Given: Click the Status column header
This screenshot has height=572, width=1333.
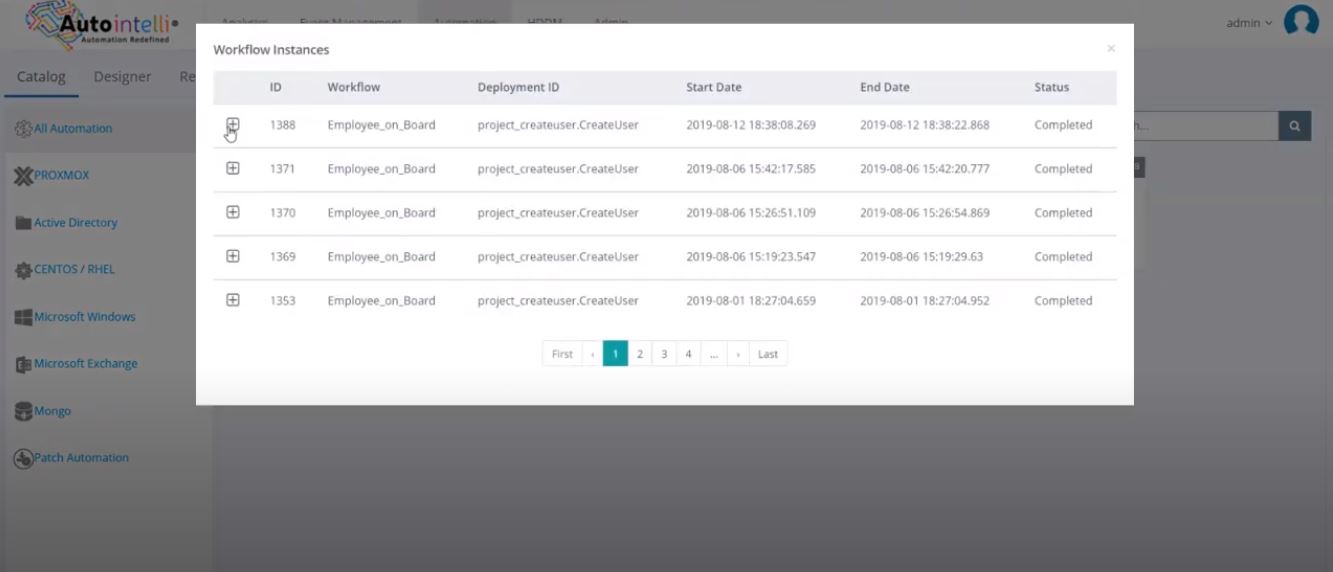Looking at the screenshot, I should [x=1052, y=87].
